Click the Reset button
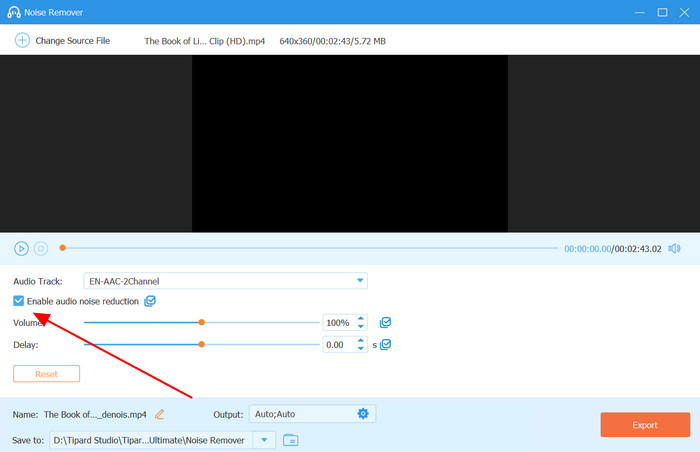Viewport: 700px width, 452px height. pos(46,374)
